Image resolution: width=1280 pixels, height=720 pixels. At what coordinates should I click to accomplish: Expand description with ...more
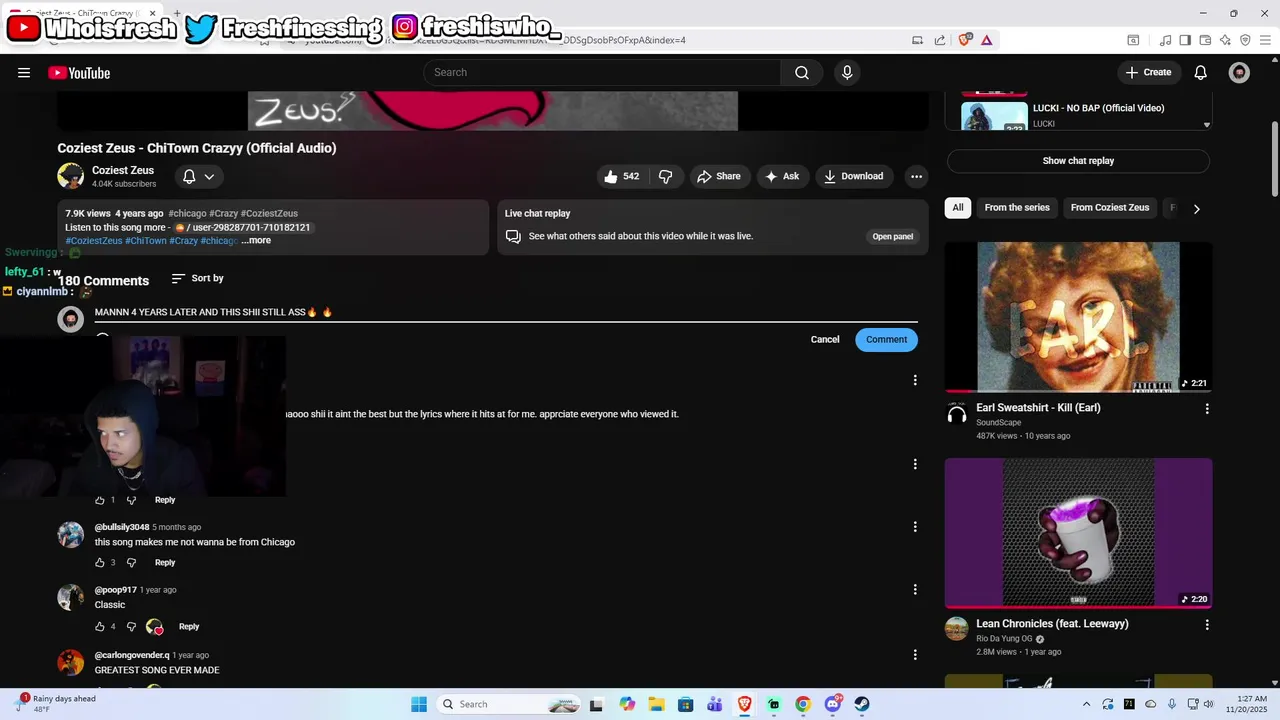pos(256,240)
